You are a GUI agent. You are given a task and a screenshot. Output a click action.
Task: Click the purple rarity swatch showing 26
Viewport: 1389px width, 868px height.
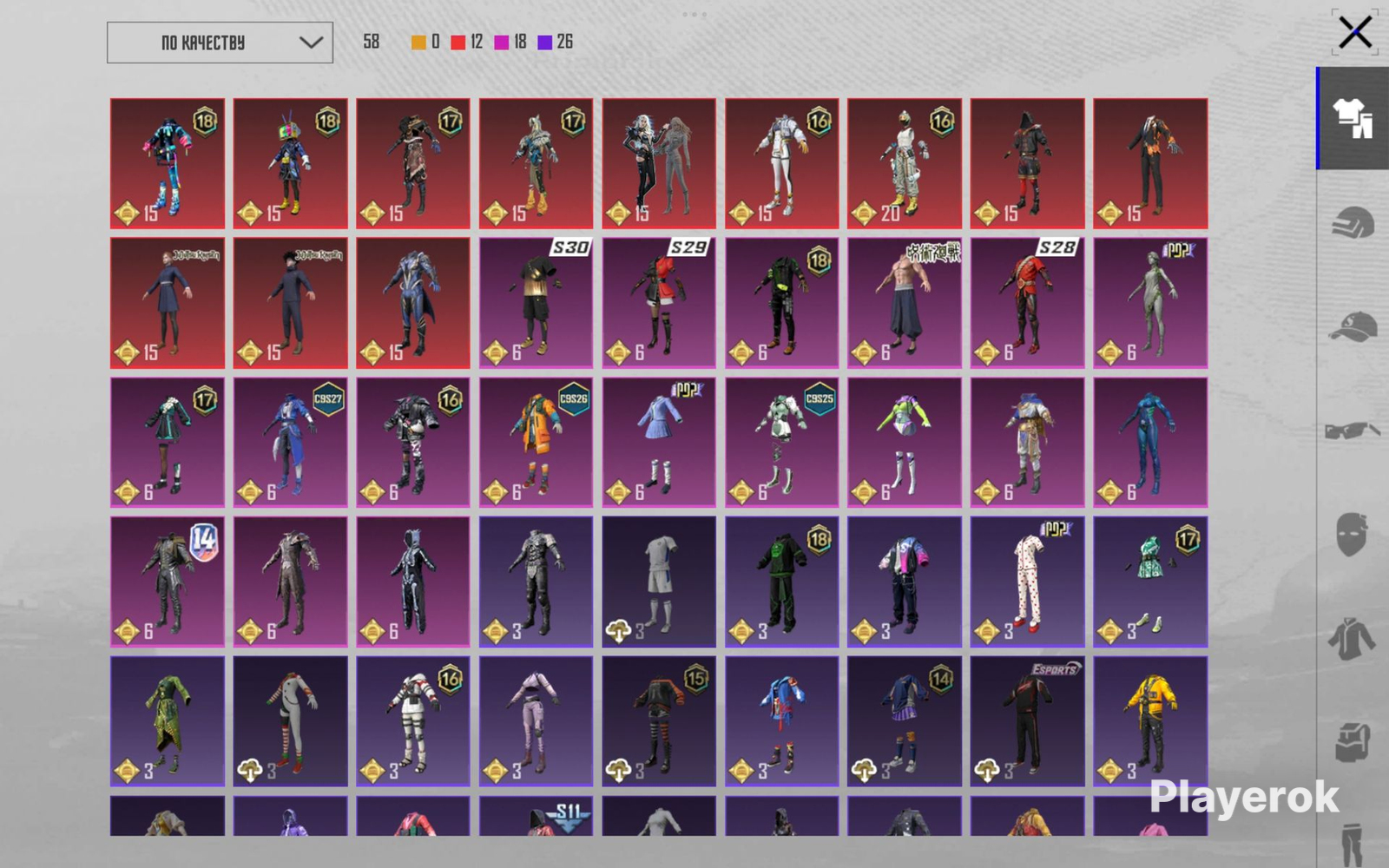(x=545, y=42)
